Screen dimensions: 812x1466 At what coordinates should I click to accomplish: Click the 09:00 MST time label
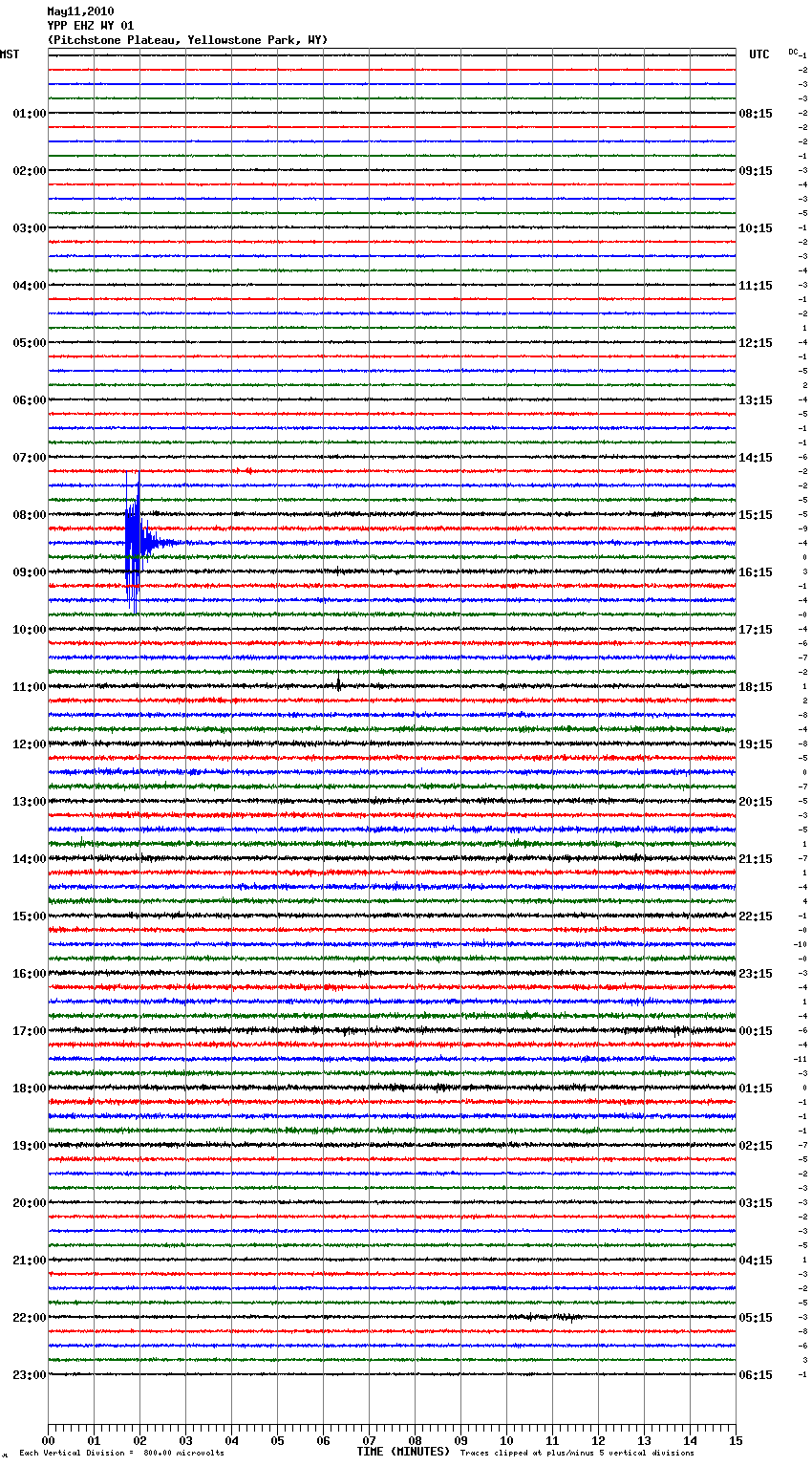pos(30,572)
